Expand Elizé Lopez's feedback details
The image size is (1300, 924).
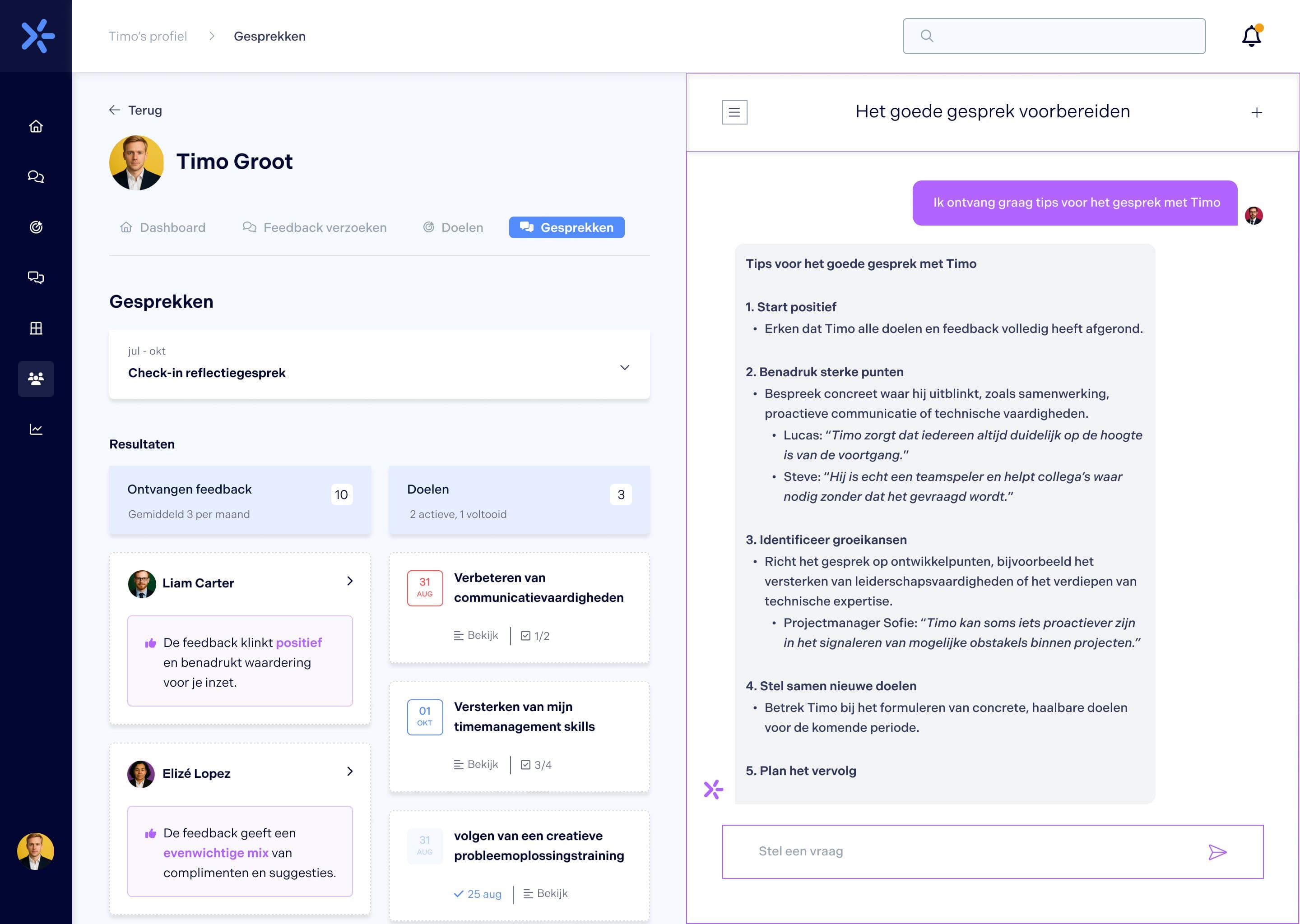(x=350, y=772)
